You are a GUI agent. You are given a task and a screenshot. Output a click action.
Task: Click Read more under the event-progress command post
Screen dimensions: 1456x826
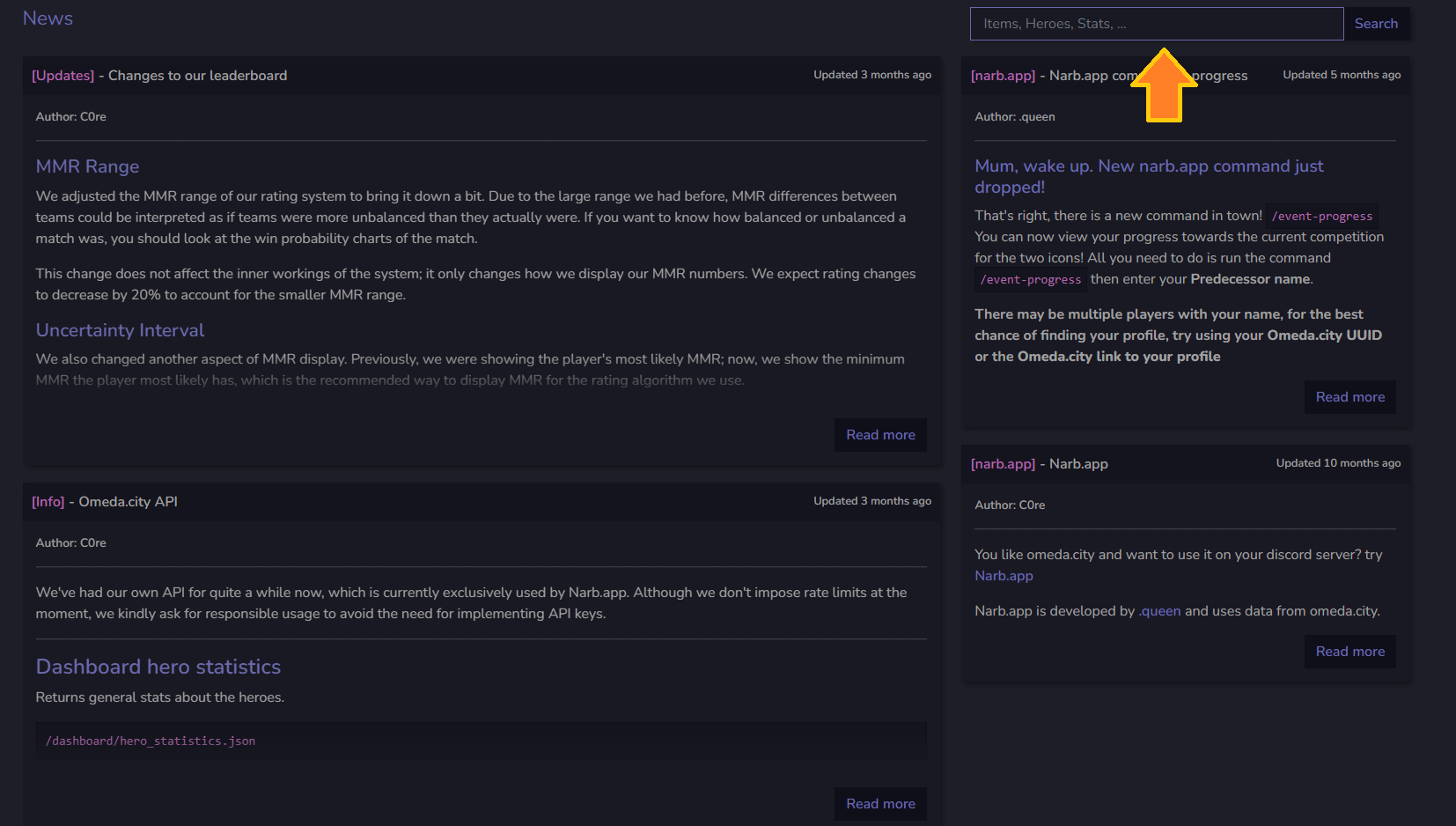[1349, 397]
